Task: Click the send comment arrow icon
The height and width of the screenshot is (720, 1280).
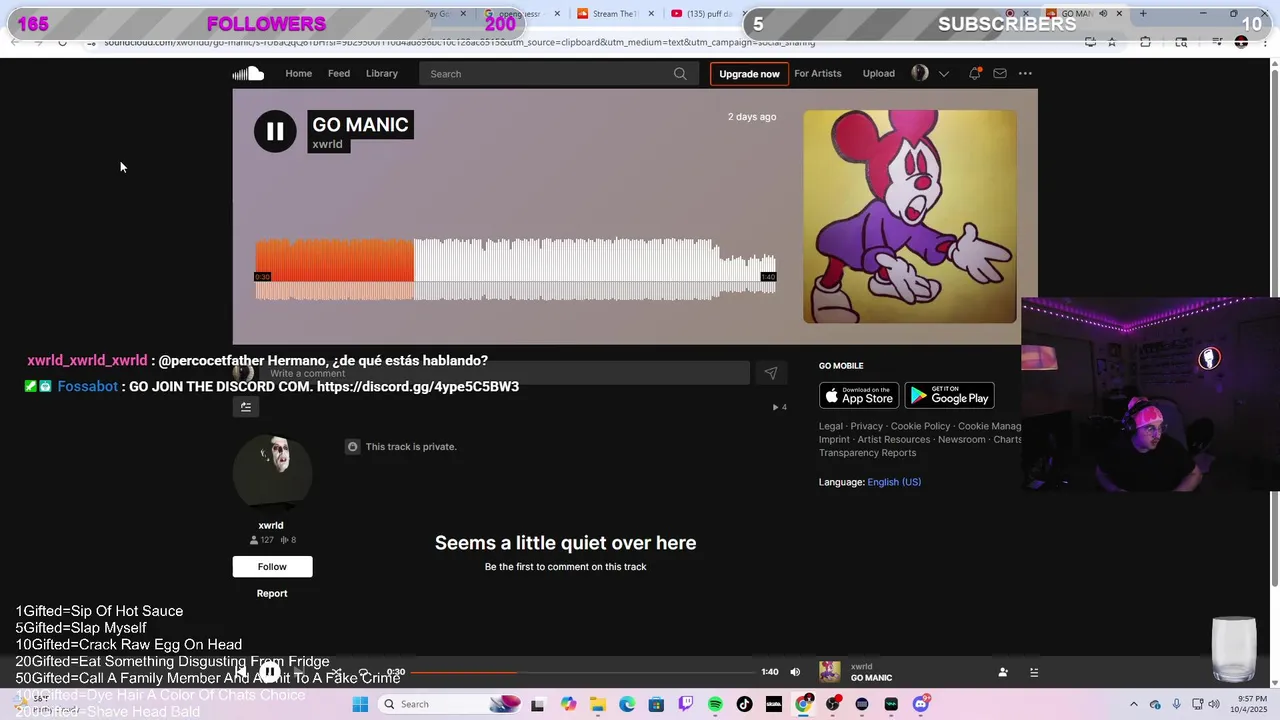Action: coord(770,373)
